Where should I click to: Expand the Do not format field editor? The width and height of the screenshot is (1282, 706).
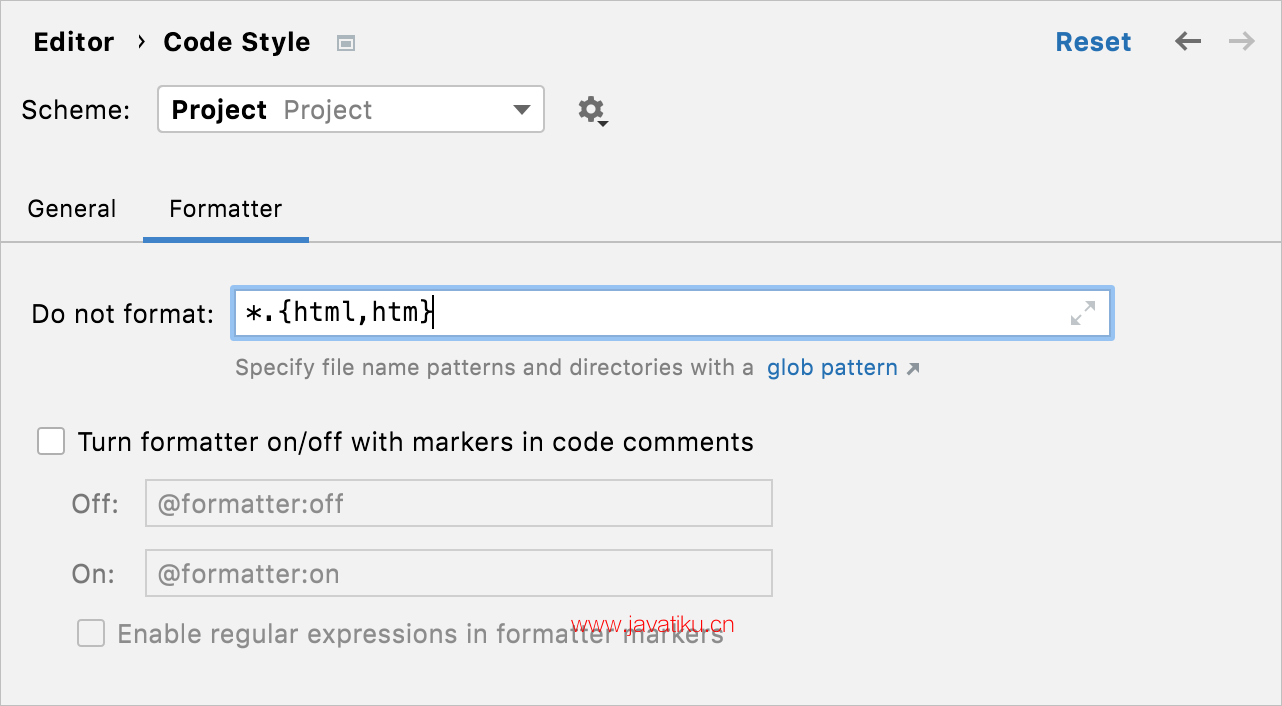click(x=1083, y=313)
